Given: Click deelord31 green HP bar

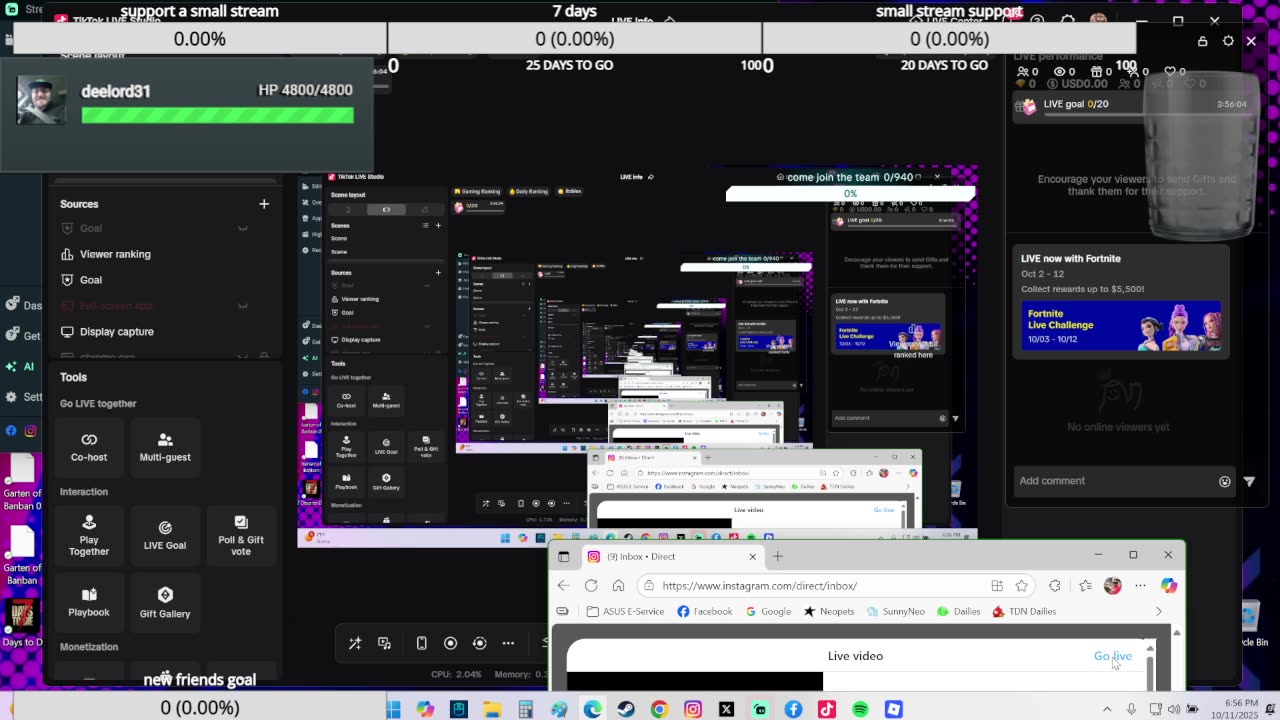Looking at the screenshot, I should point(217,115).
